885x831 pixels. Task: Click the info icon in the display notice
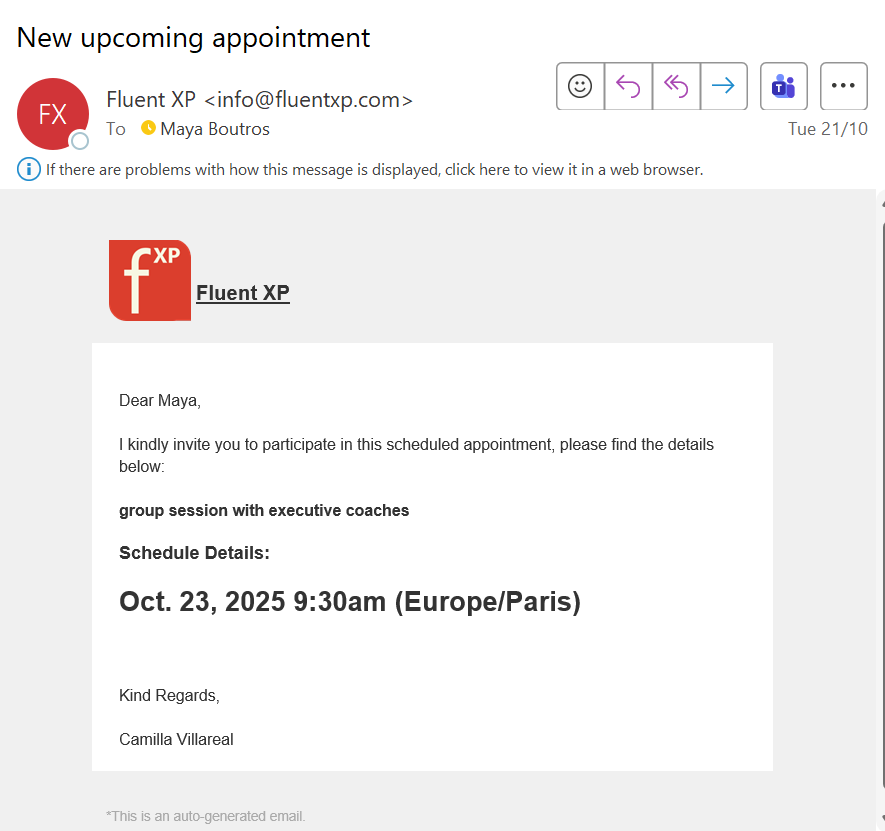[x=29, y=169]
